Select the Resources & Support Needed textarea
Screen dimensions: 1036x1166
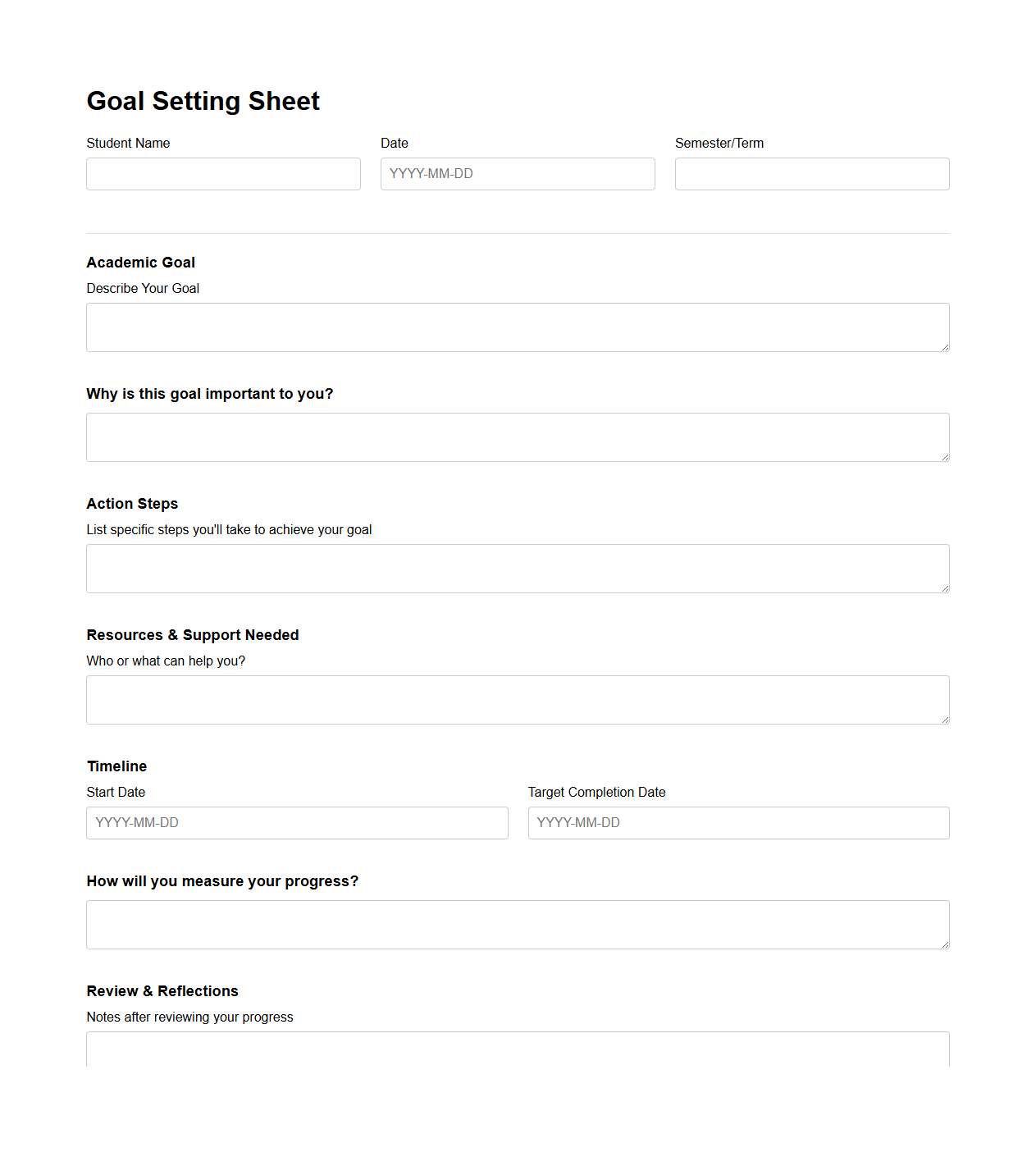click(518, 699)
